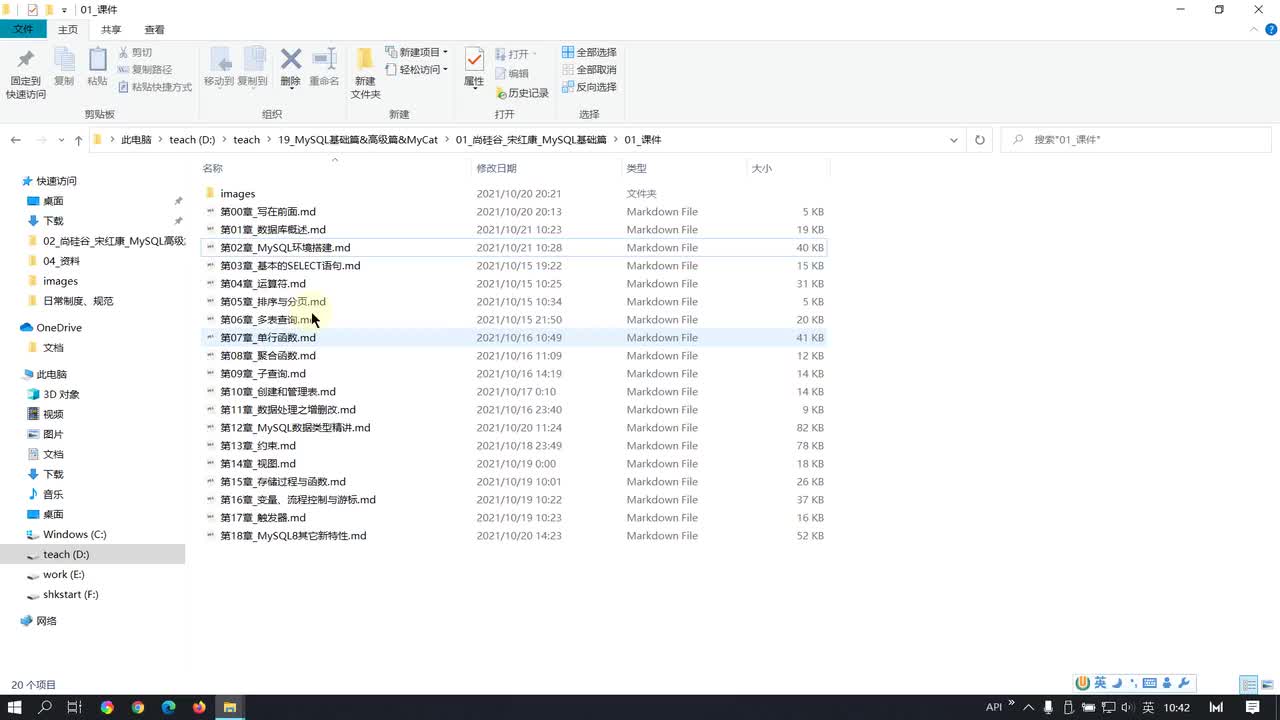Click History in the ribbon
Viewport: 1280px width, 720px height.
pyautogui.click(x=522, y=93)
